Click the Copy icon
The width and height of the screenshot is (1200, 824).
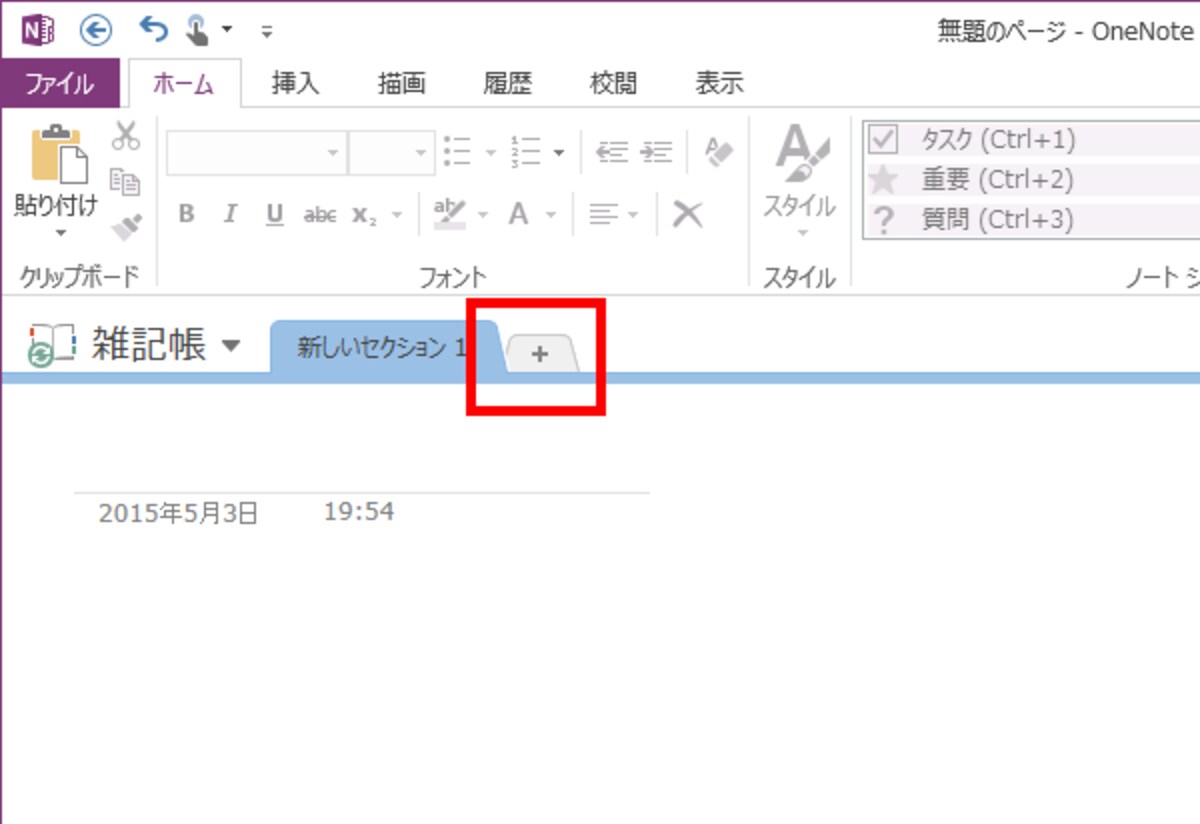tap(125, 181)
